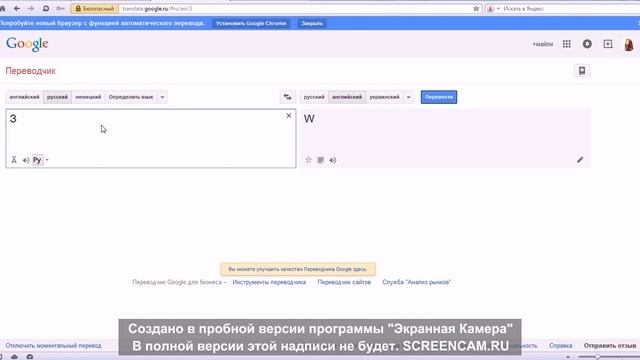Image resolution: width=640 pixels, height=360 pixels.
Task: Select русский as target language
Action: point(314,97)
